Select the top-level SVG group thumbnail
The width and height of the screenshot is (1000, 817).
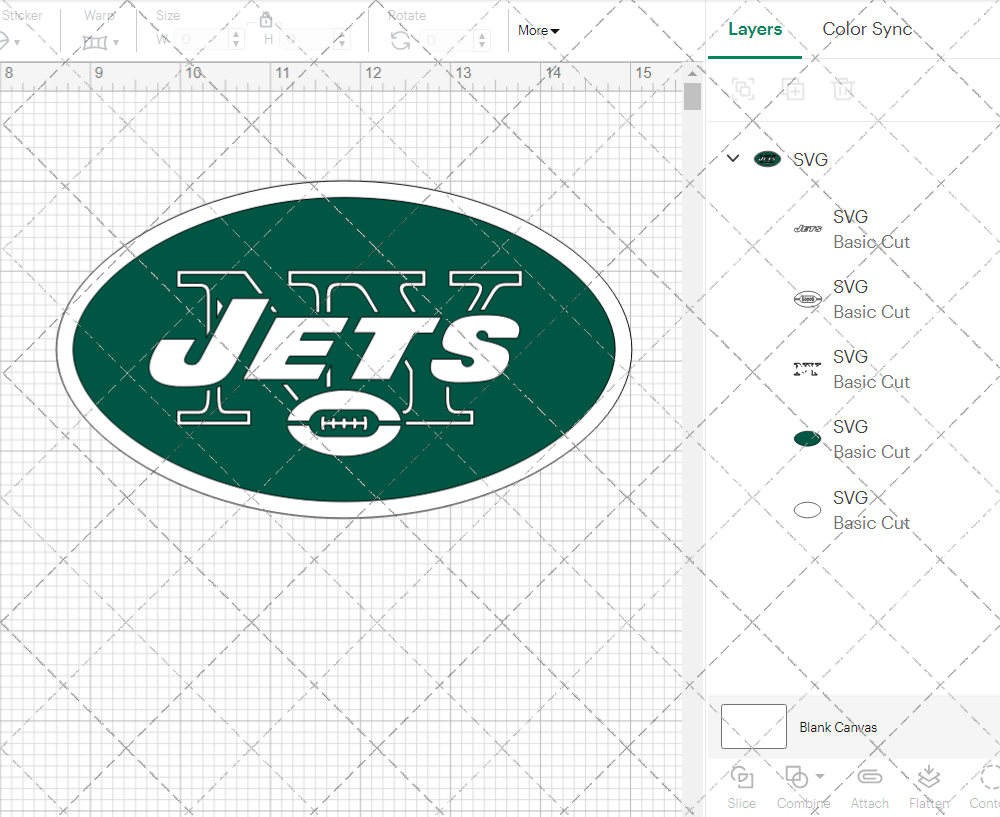click(767, 159)
